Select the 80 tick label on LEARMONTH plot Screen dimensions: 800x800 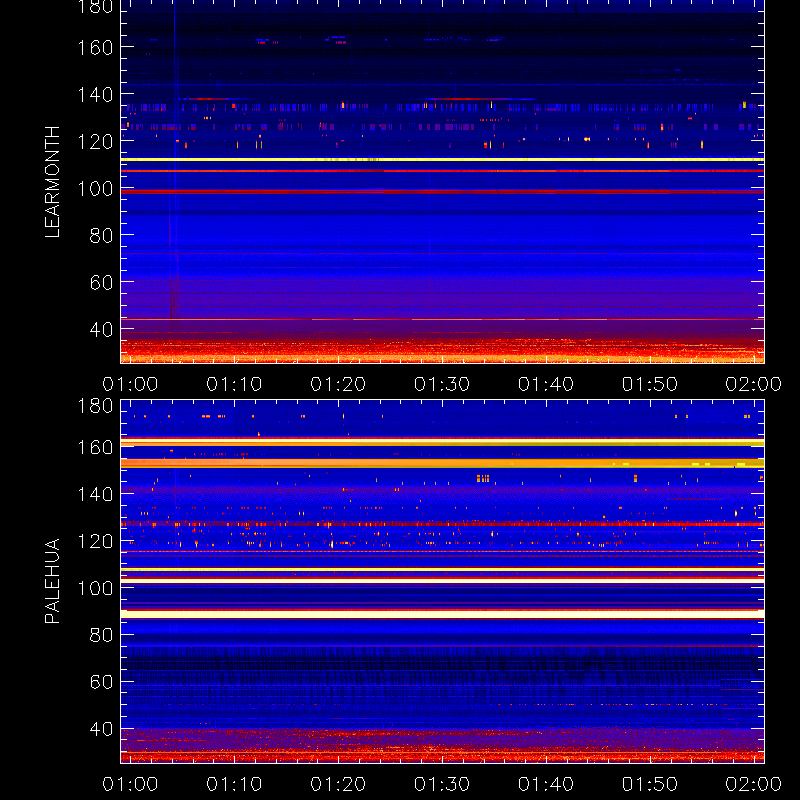click(101, 236)
